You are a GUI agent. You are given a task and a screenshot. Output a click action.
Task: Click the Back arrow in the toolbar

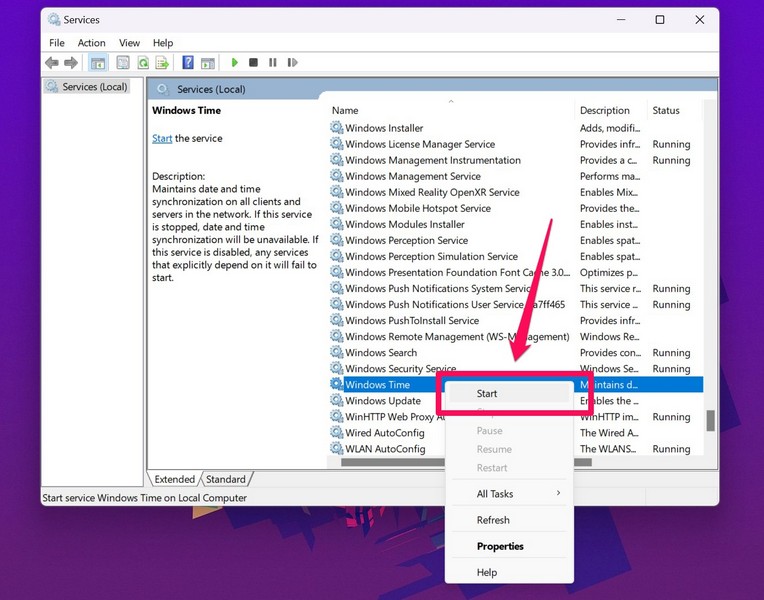pyautogui.click(x=51, y=63)
